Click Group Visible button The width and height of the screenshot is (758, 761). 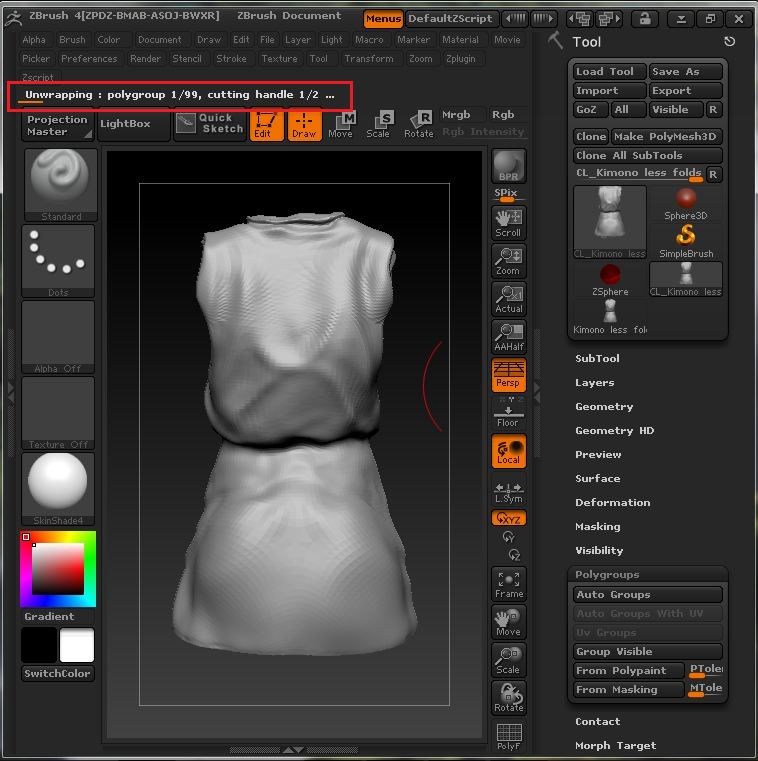click(647, 651)
